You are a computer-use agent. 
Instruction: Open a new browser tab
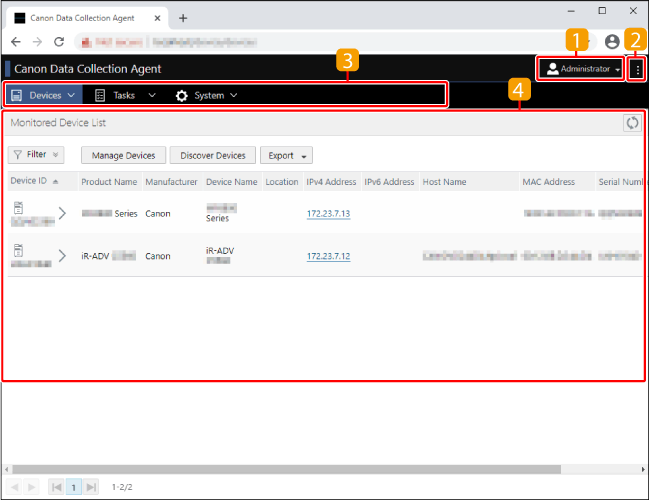coord(183,18)
